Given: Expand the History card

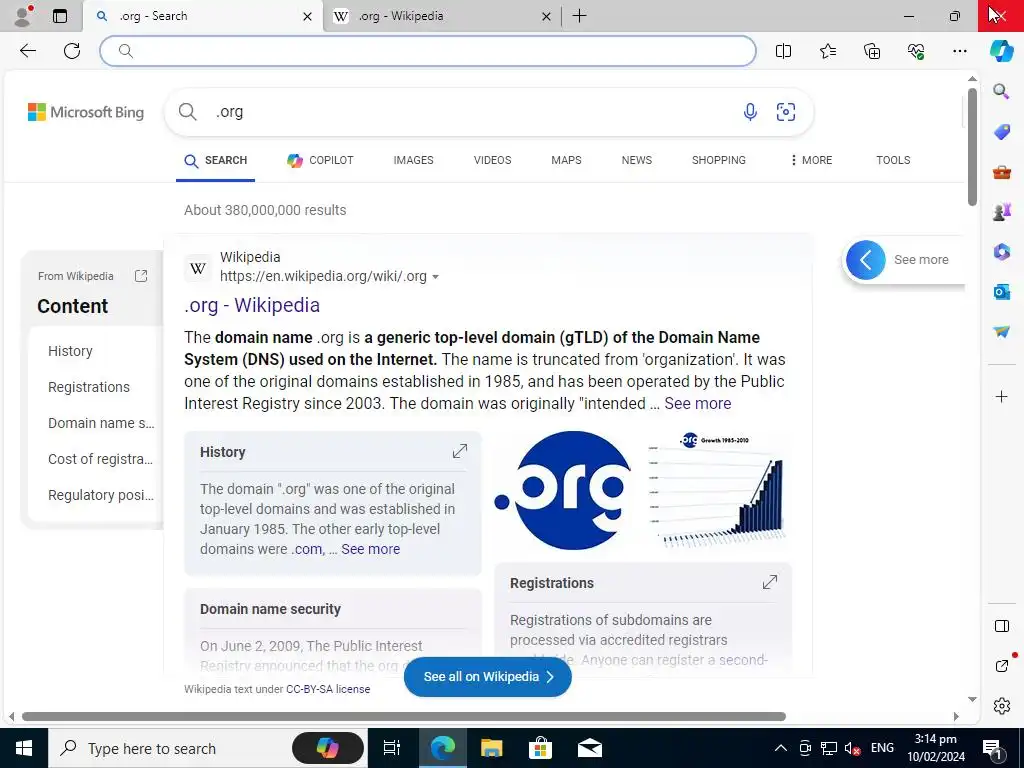Looking at the screenshot, I should (460, 451).
